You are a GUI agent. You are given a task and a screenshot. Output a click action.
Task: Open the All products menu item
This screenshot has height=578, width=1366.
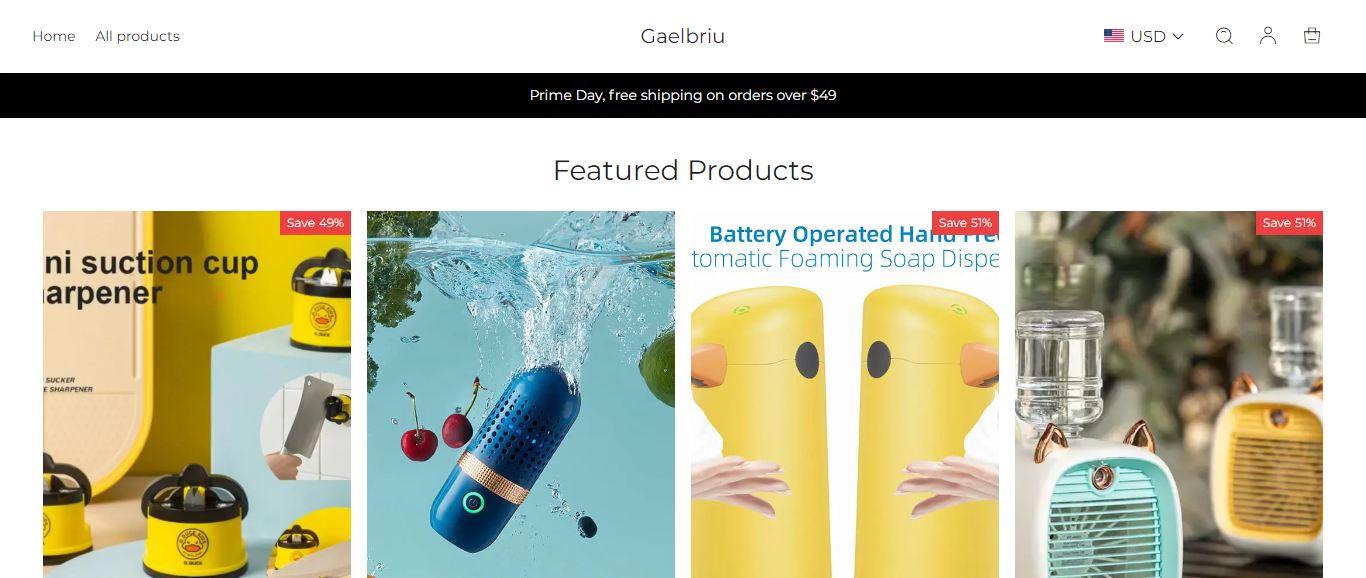138,36
